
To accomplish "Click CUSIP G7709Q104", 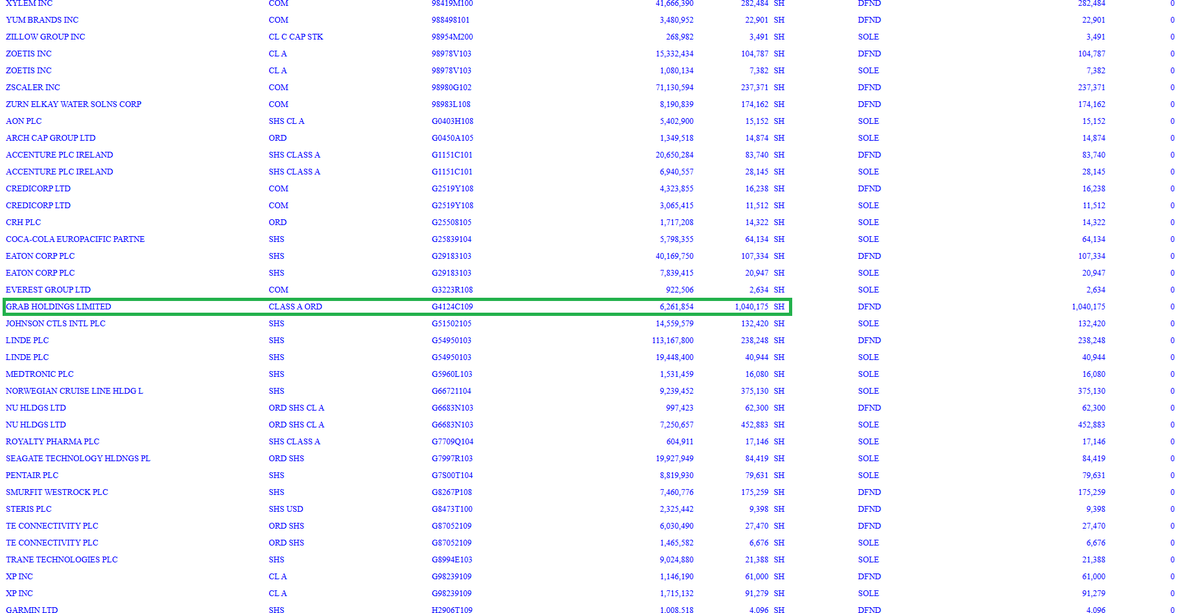I will (453, 441).
